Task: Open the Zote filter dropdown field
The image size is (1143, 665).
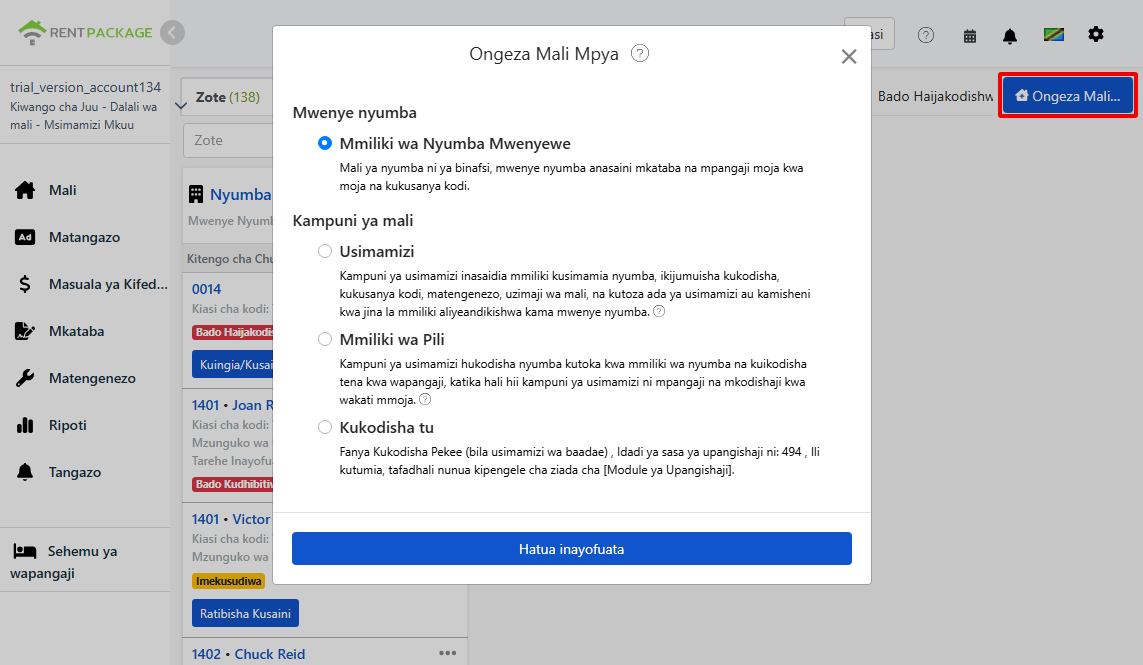Action: click(227, 140)
